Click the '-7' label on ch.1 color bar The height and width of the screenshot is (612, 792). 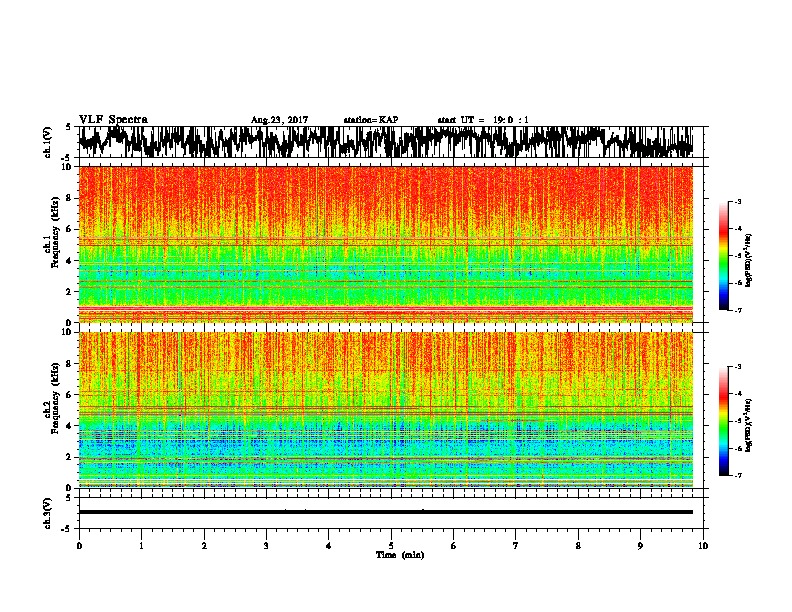[x=737, y=310]
